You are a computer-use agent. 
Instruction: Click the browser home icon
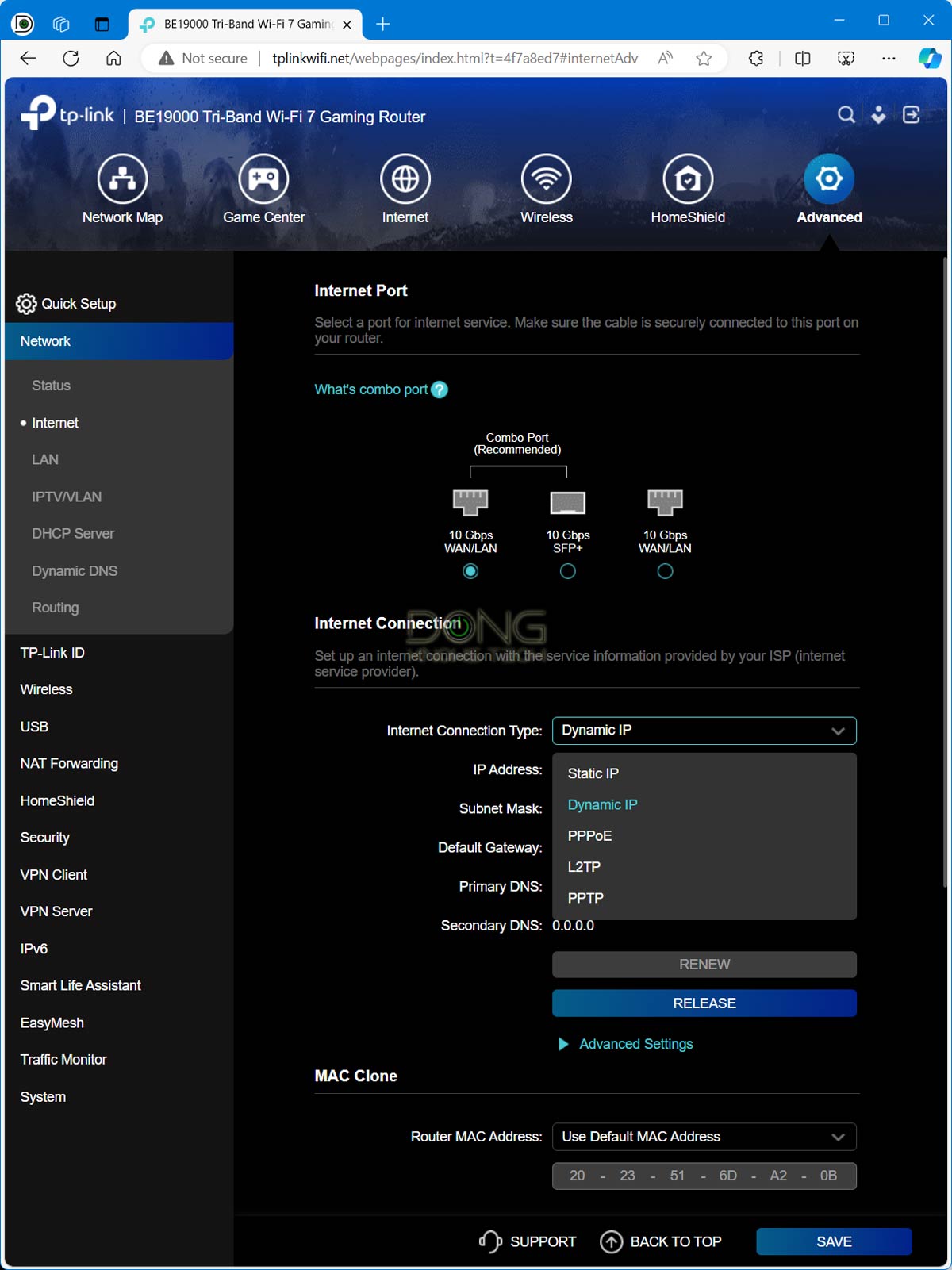click(x=113, y=58)
